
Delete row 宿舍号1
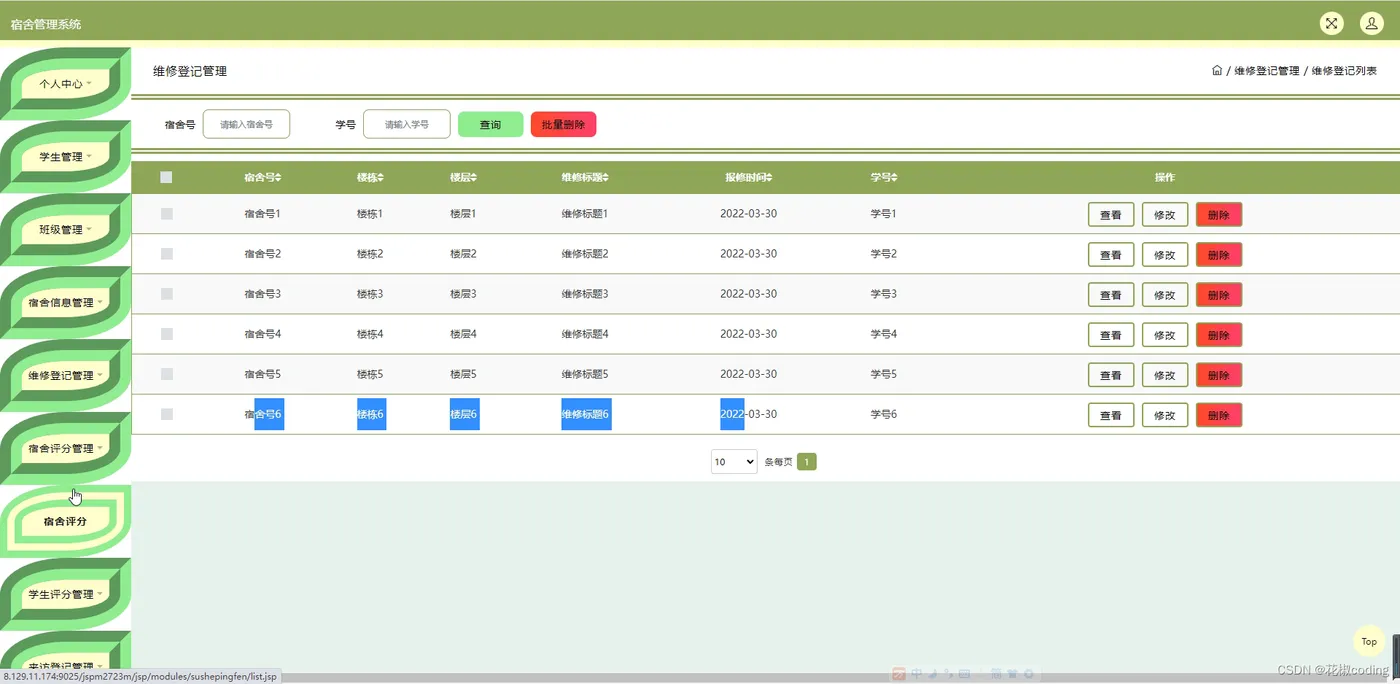(1219, 215)
